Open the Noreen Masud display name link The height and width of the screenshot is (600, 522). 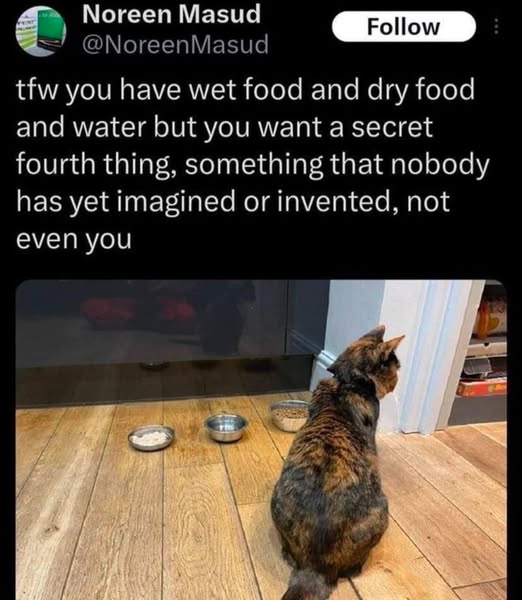(171, 14)
